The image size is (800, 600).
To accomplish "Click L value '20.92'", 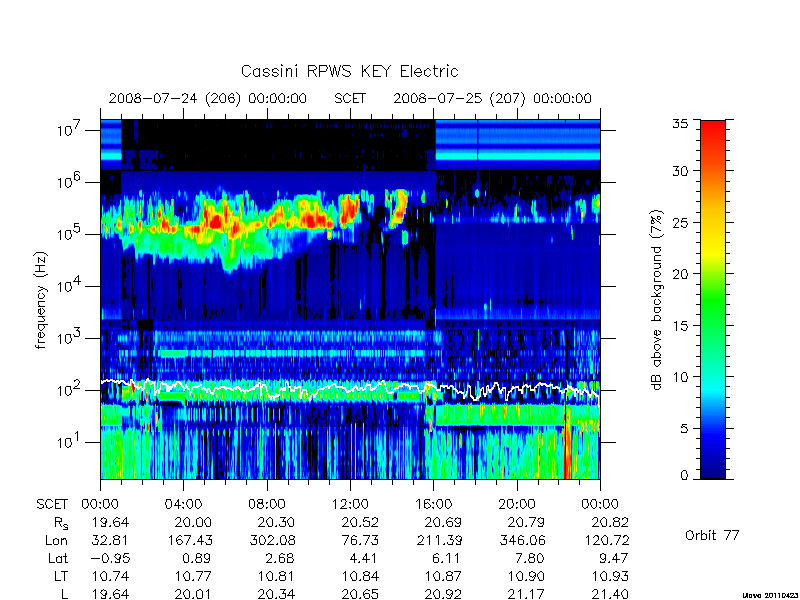I will [442, 594].
